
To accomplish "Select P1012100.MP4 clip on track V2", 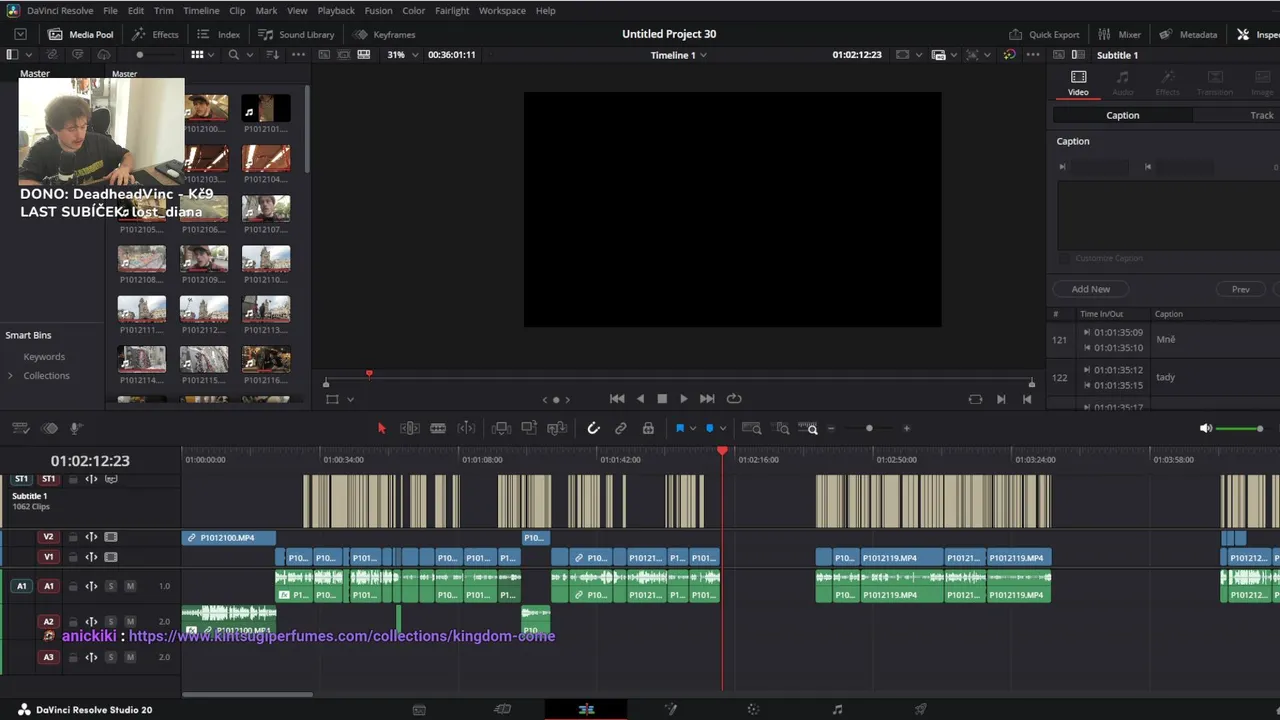I will pyautogui.click(x=229, y=538).
